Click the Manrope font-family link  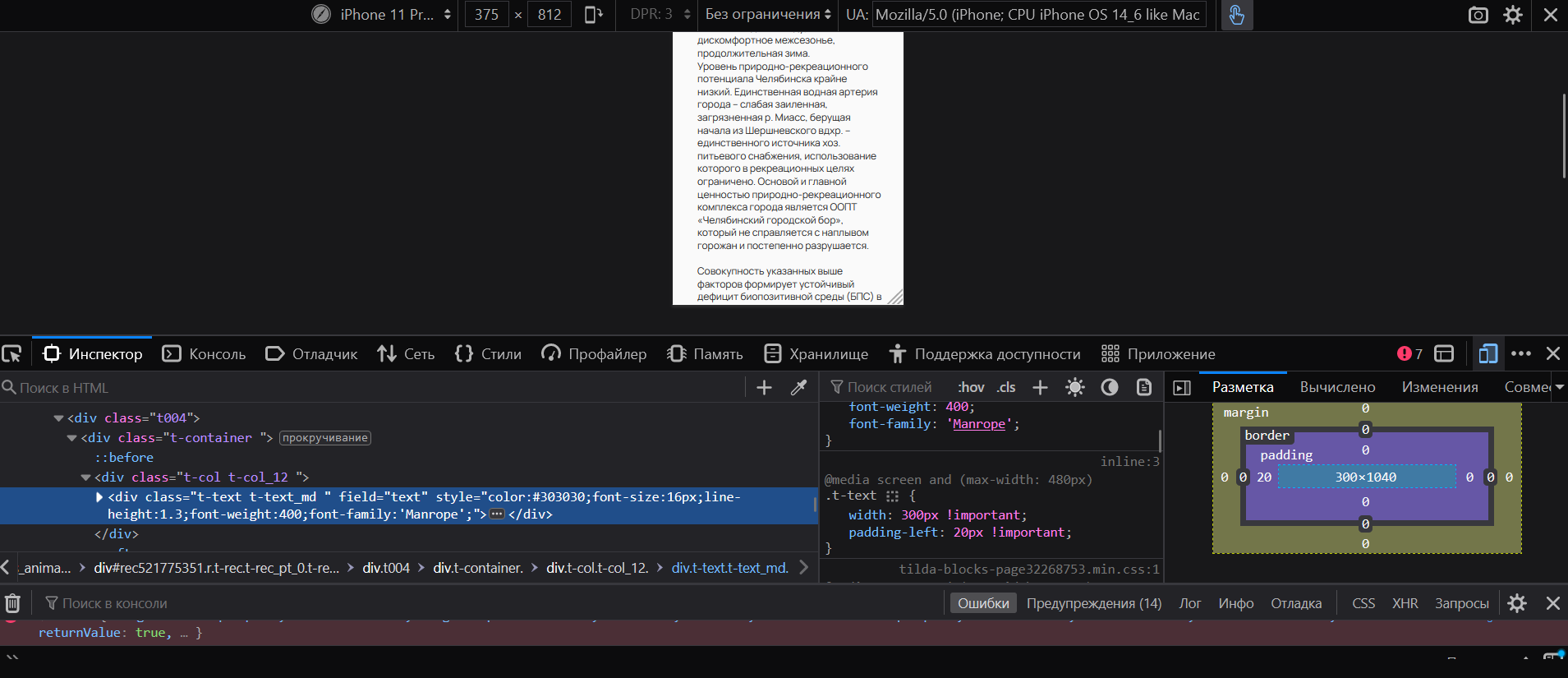click(978, 424)
